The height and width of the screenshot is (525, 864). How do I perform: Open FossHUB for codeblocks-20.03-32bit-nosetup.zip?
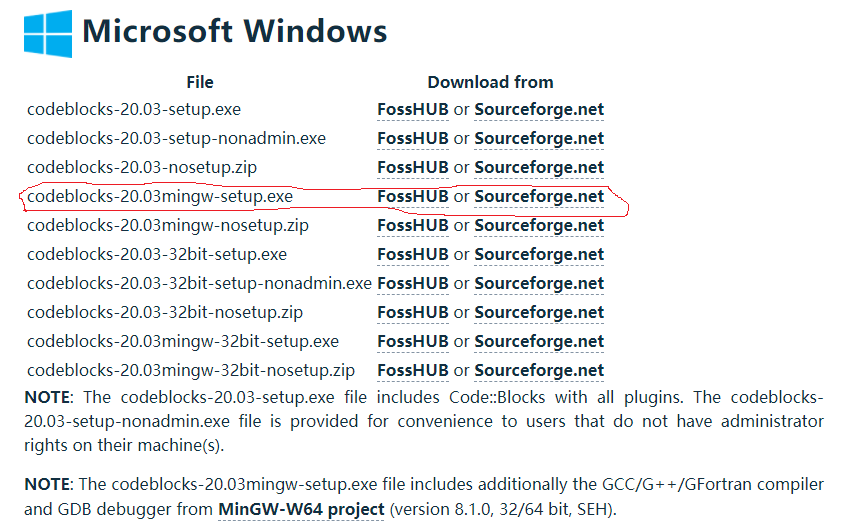pos(413,312)
